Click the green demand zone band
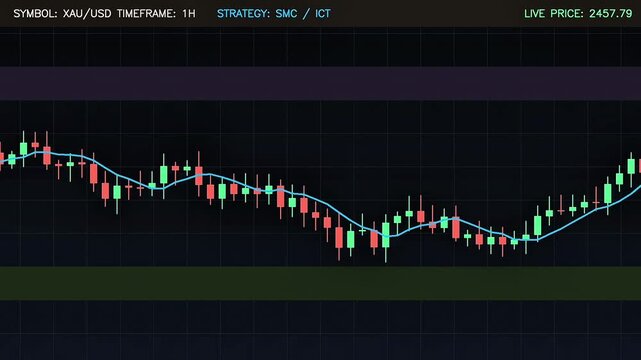This screenshot has height=360, width=641. click(x=320, y=284)
